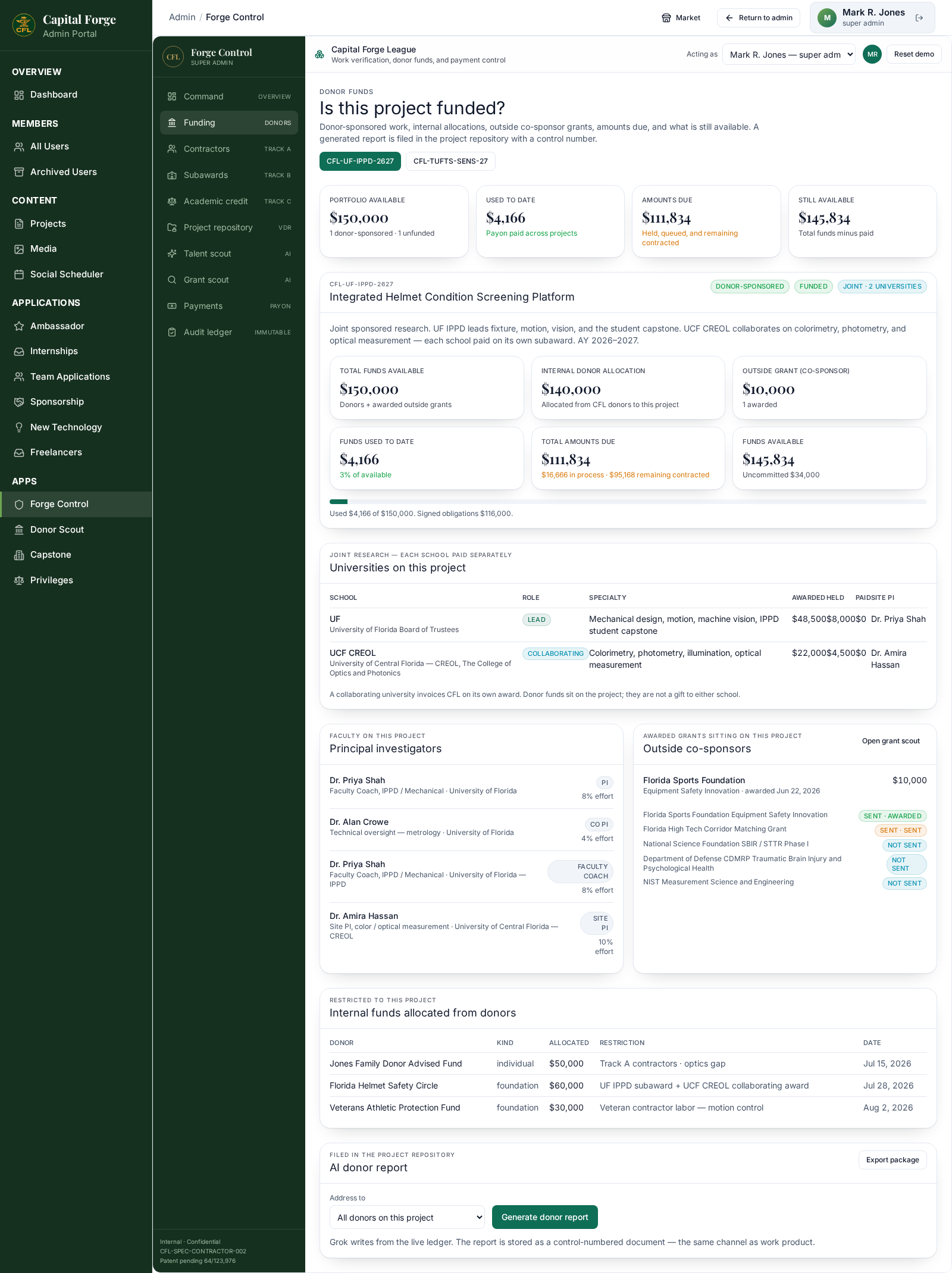Image resolution: width=952 pixels, height=1273 pixels.
Task: Select the CFL-UF-IPPD-2627 project tab
Action: point(360,161)
